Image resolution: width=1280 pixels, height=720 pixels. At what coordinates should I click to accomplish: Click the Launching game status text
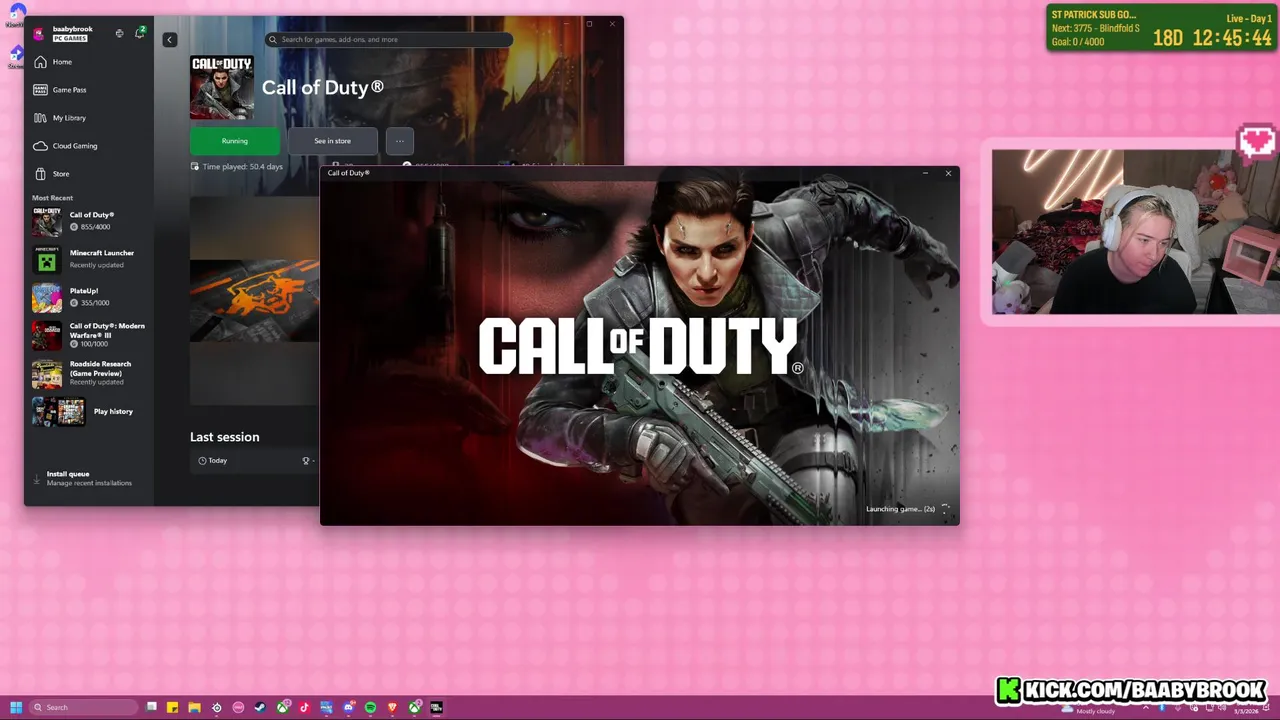point(900,509)
